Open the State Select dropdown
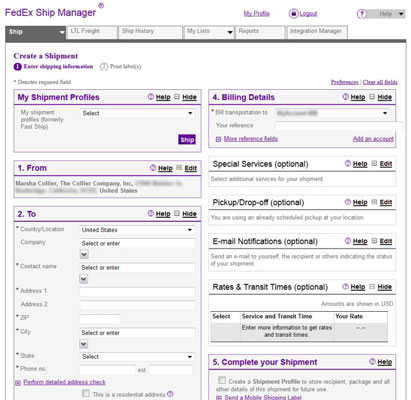The width and height of the screenshot is (411, 400). pos(137,357)
